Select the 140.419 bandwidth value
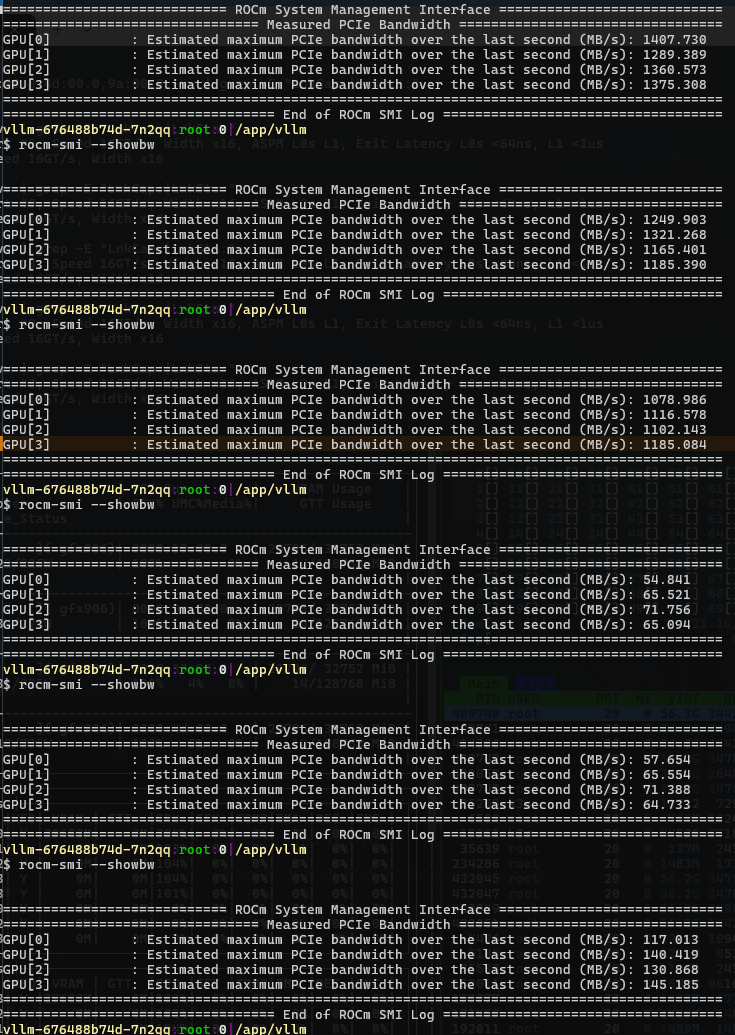The height and width of the screenshot is (1035, 735). point(670,954)
